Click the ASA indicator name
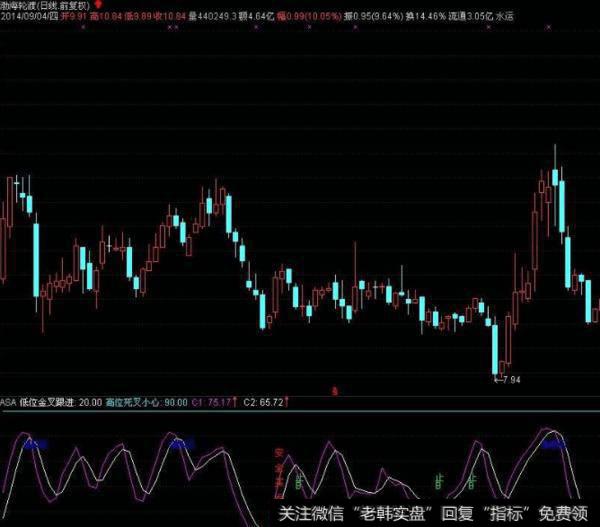 point(8,402)
